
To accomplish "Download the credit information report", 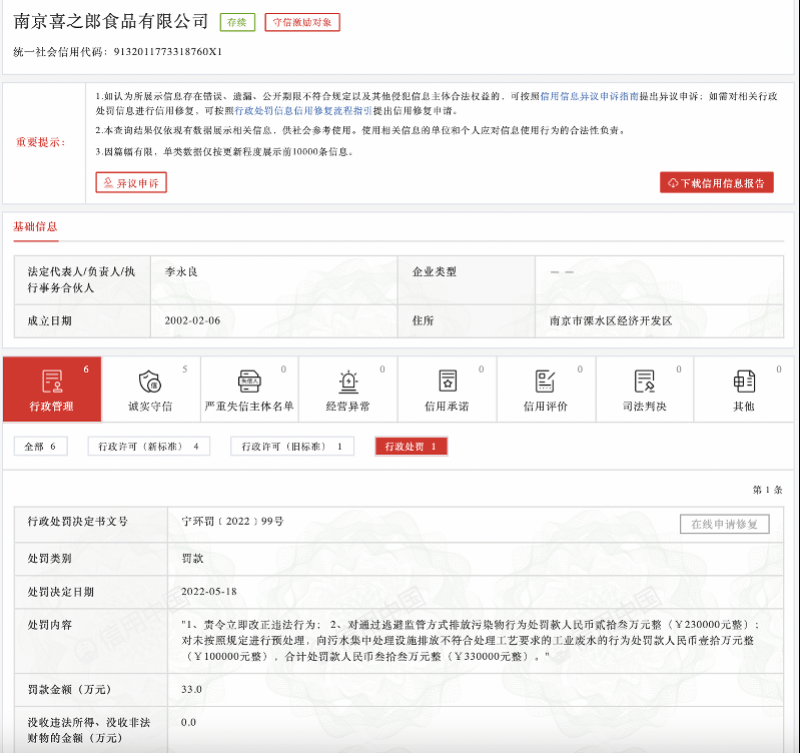I will 716,183.
